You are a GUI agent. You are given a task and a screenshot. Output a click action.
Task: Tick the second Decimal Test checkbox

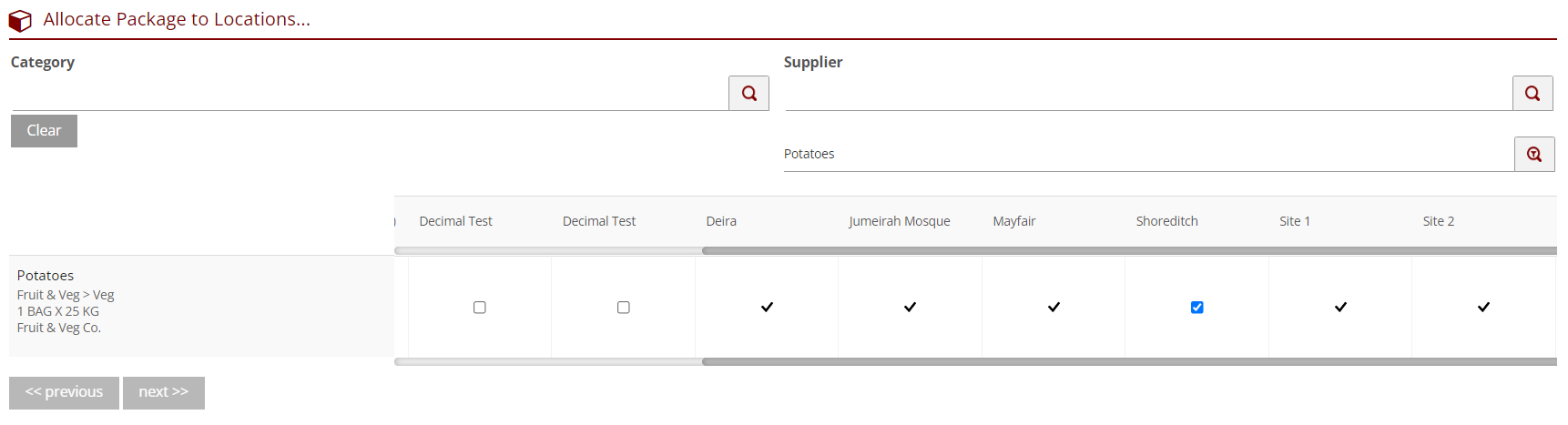pos(624,308)
